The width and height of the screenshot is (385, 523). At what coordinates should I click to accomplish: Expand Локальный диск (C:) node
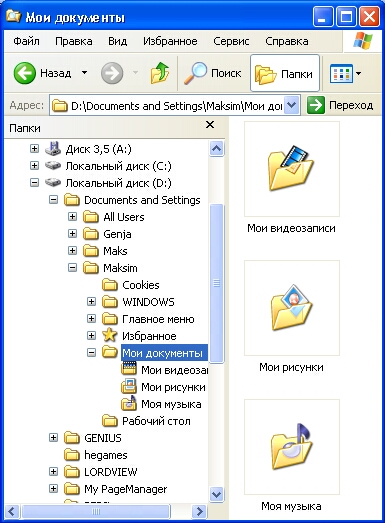34,165
